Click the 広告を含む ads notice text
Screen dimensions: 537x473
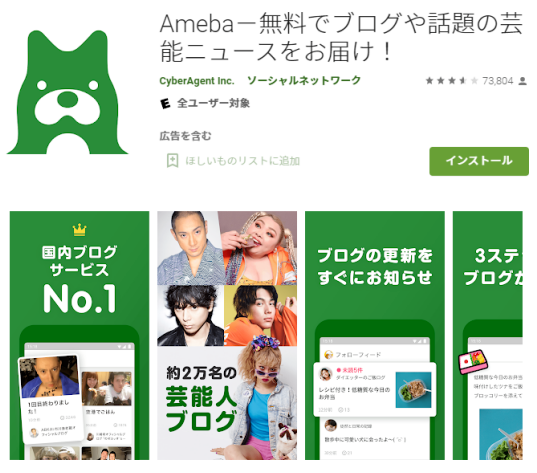pyautogui.click(x=186, y=136)
